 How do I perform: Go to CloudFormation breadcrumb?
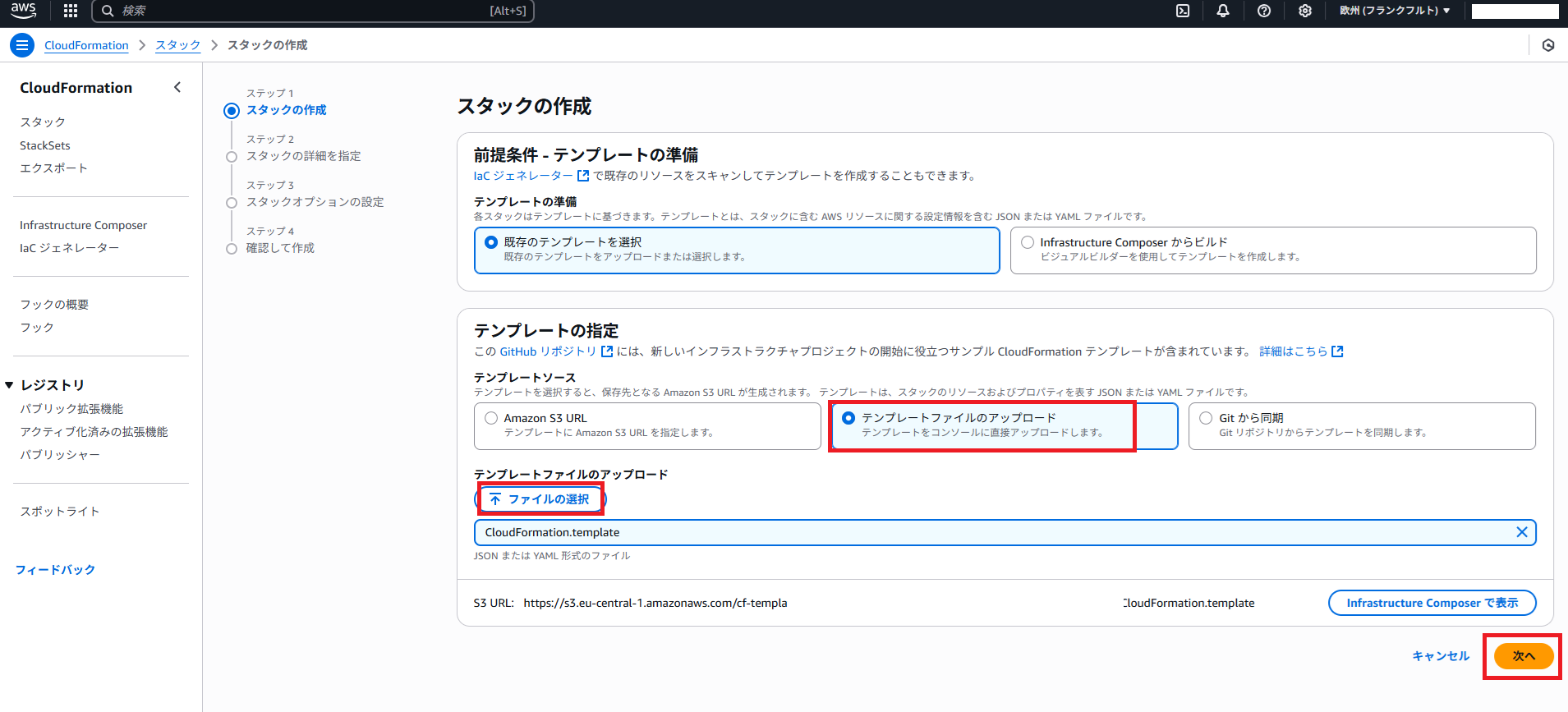(x=86, y=45)
